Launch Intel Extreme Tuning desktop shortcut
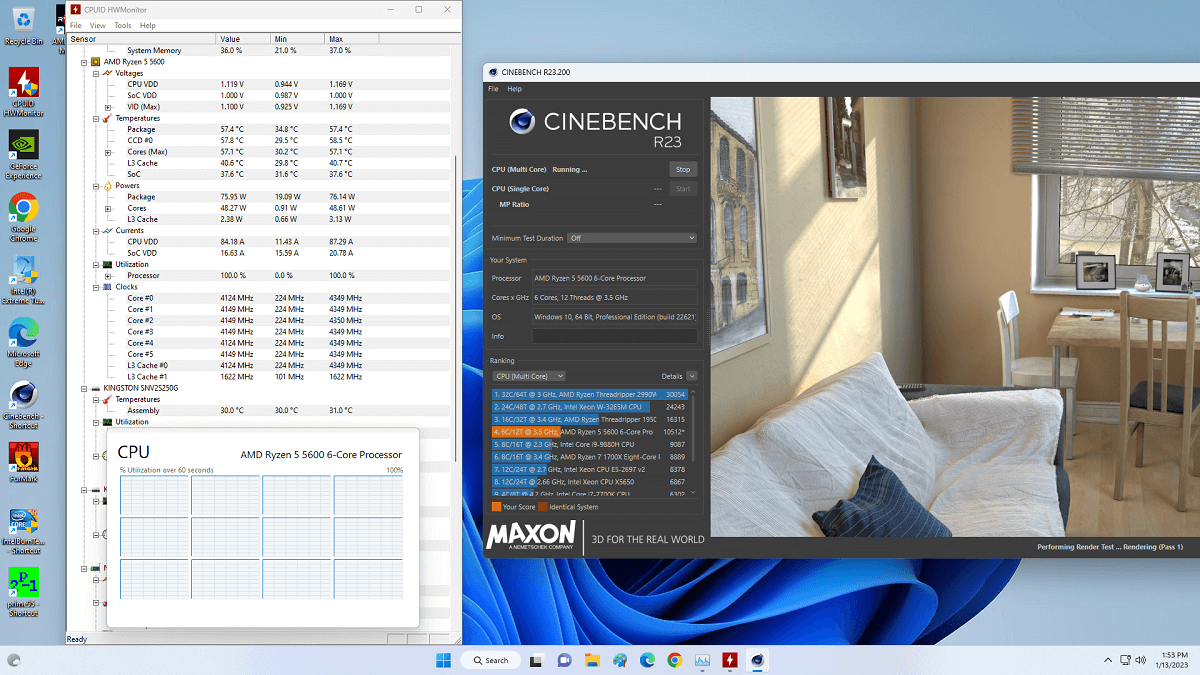This screenshot has width=1200, height=675. (x=23, y=280)
